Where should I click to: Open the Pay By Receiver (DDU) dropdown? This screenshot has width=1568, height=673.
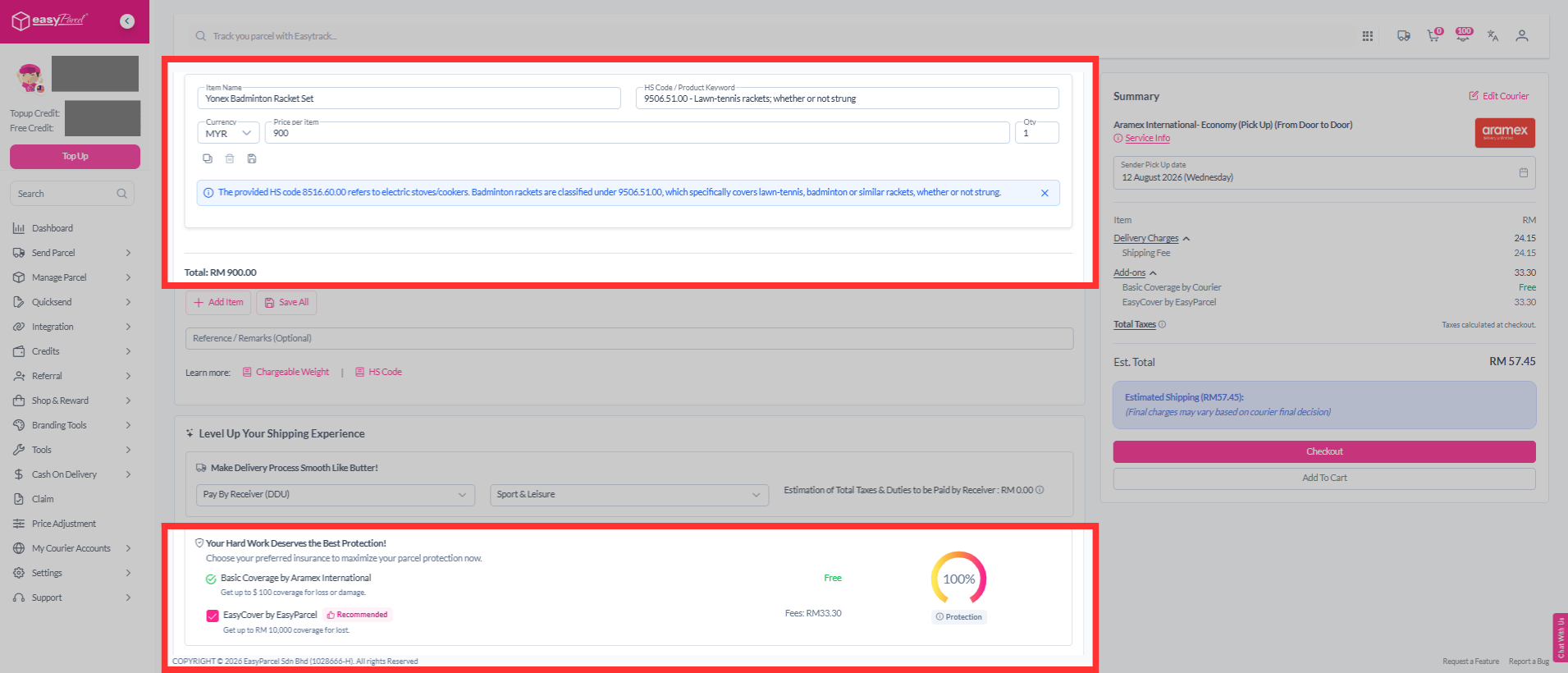[x=335, y=495]
